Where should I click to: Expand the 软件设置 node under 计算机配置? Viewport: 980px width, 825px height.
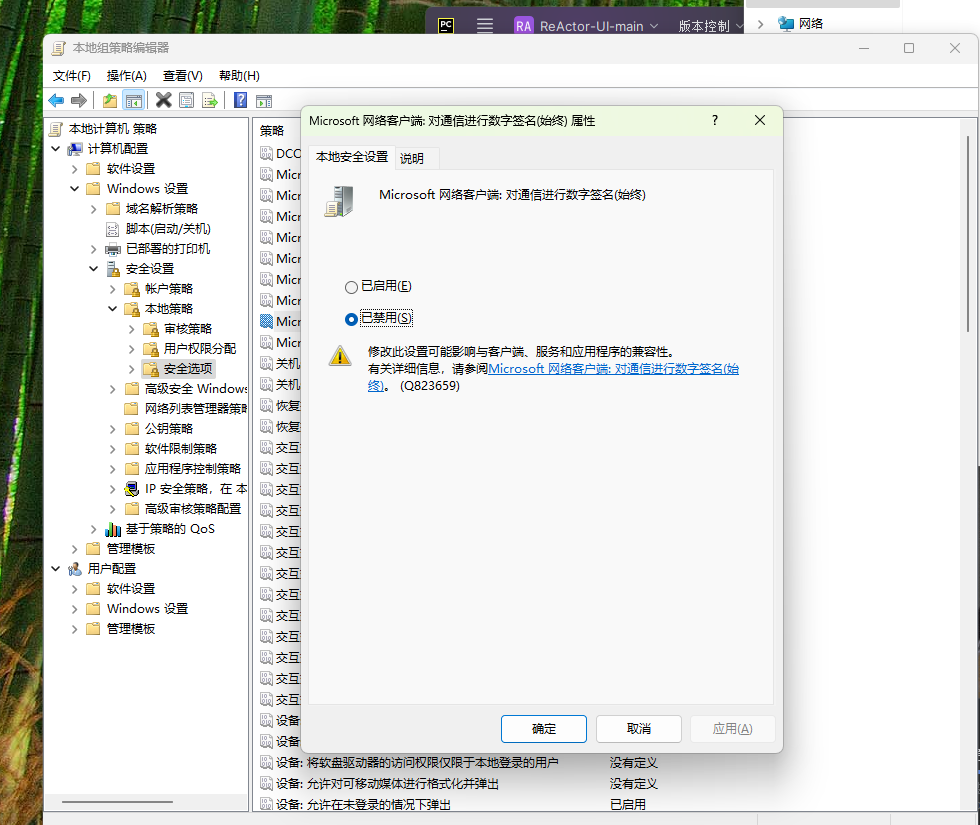pyautogui.click(x=74, y=169)
